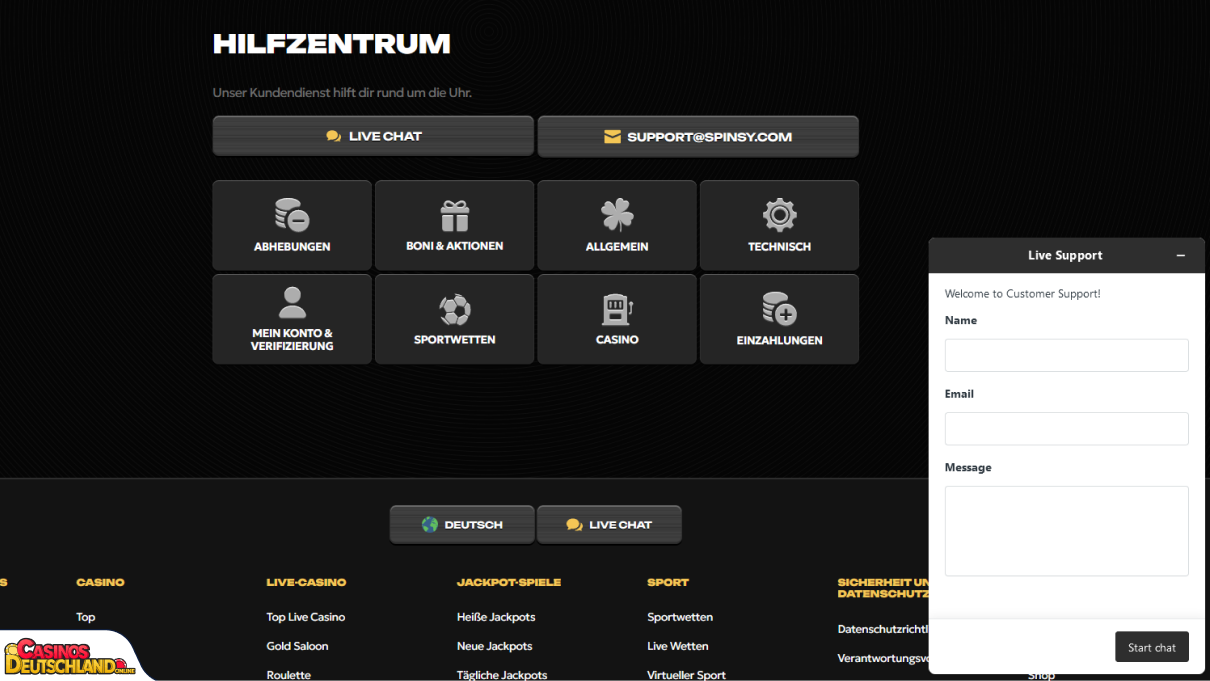Open the Datenschutzrichtlinie link partly behind the chat
The image size is (1210, 681).
tap(883, 629)
